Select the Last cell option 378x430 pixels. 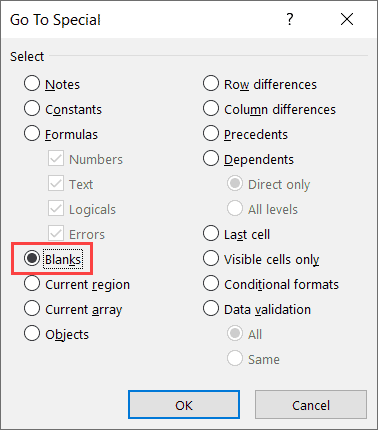211,233
